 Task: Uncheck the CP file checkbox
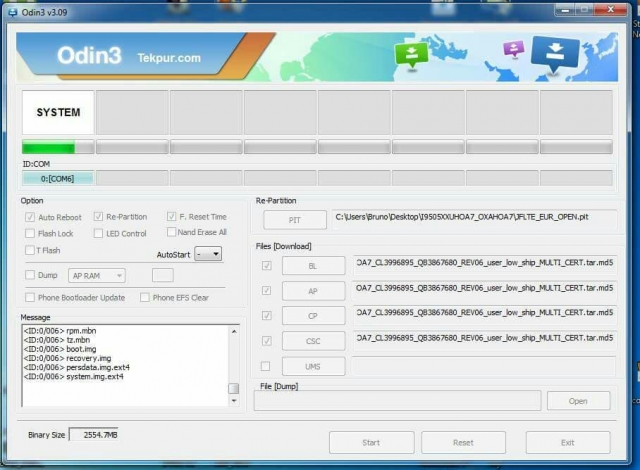tap(266, 315)
